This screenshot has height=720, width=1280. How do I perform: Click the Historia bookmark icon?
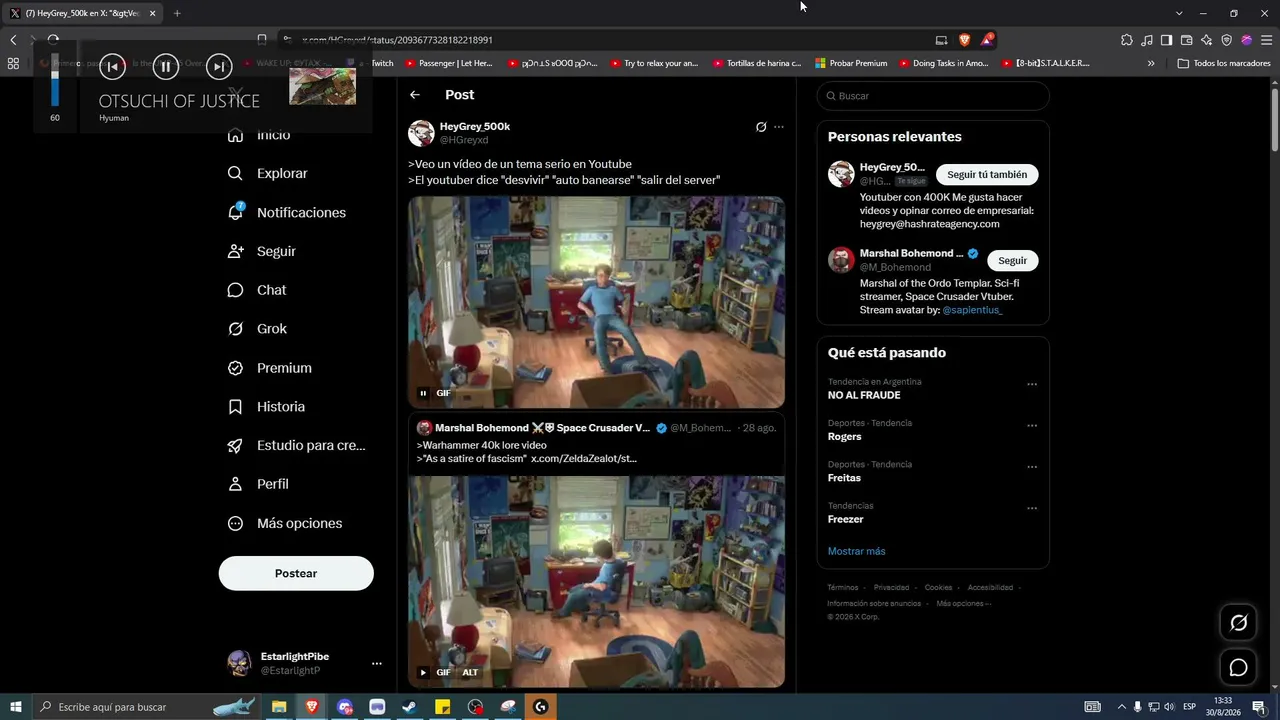point(235,407)
